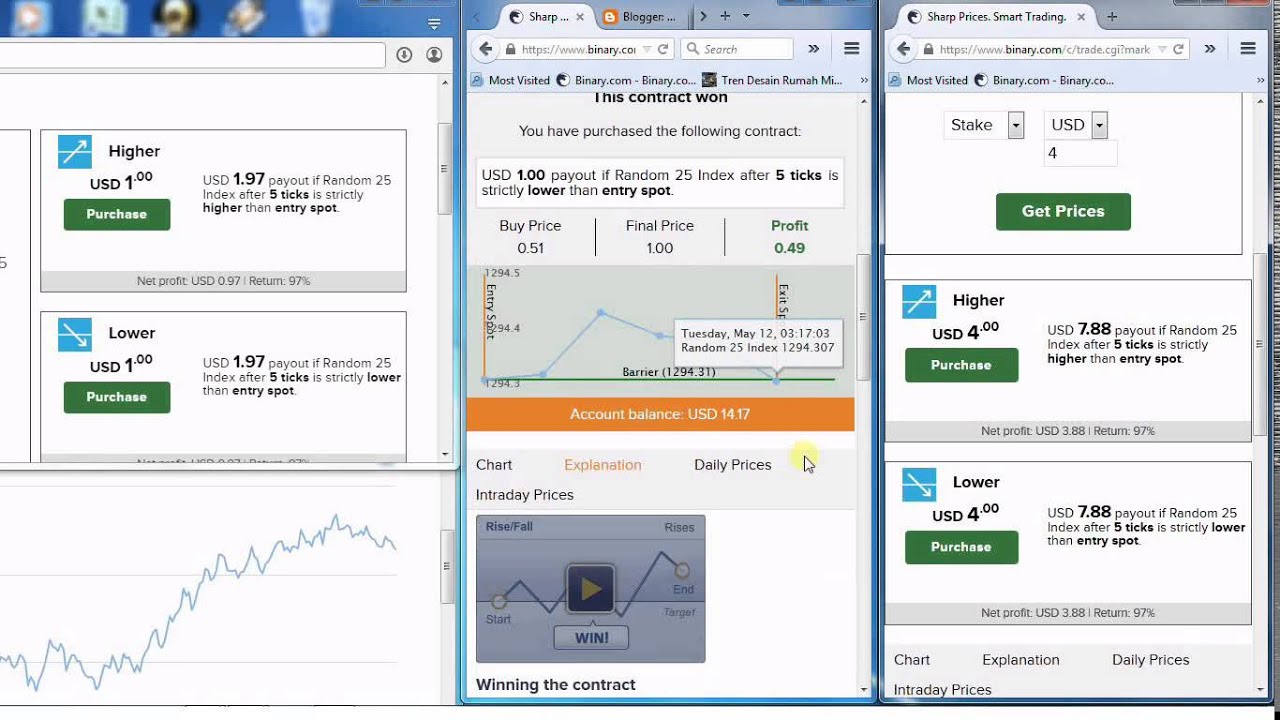Open downloads icon in left browser toolbar

[x=404, y=55]
